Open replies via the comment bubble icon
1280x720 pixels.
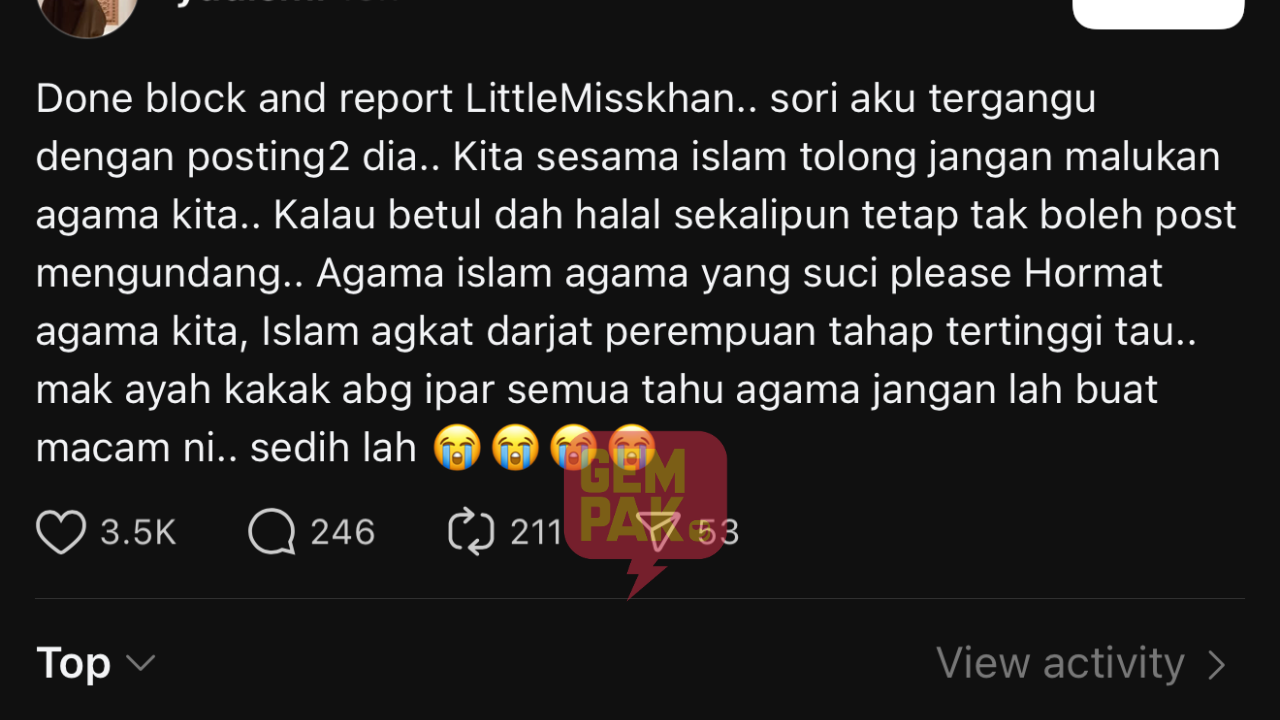(x=272, y=532)
